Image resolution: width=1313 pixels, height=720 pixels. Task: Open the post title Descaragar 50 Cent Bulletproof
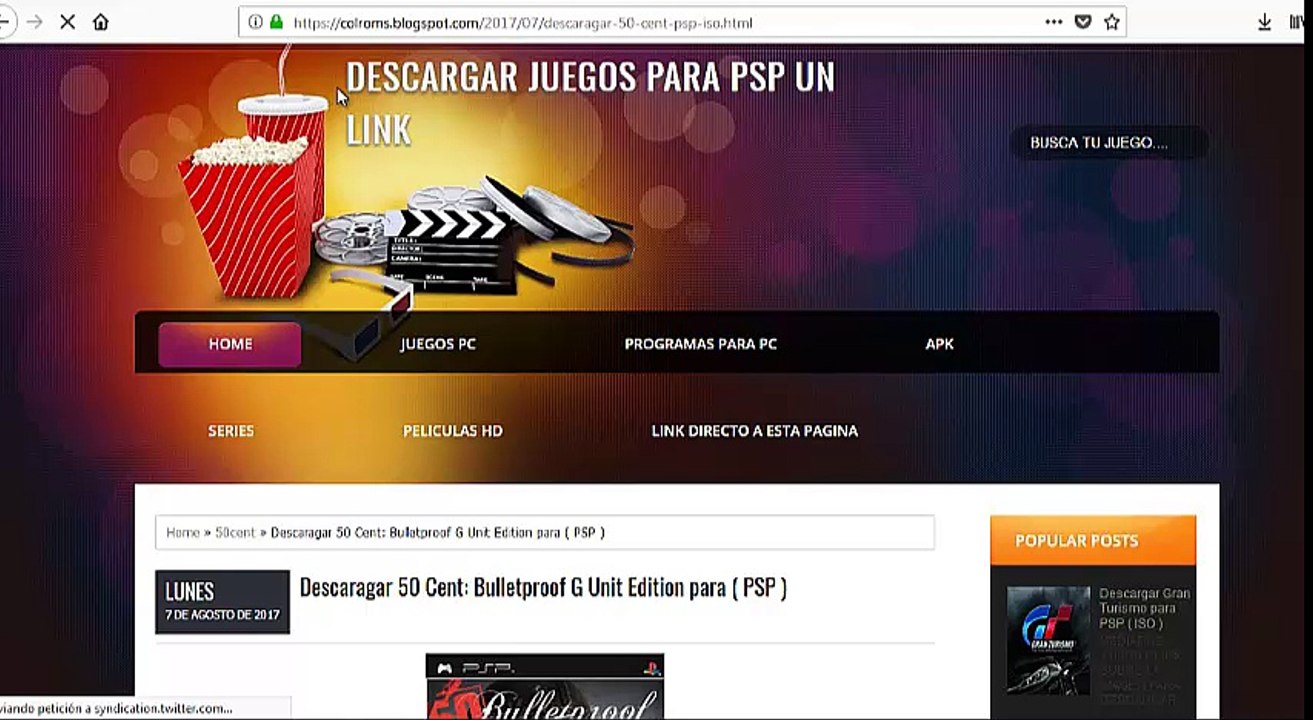coord(543,588)
